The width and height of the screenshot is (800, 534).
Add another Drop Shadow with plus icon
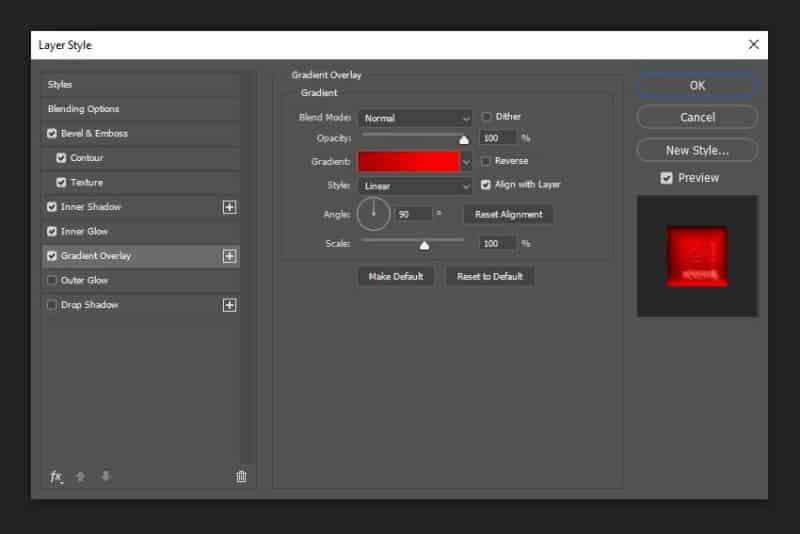point(230,305)
